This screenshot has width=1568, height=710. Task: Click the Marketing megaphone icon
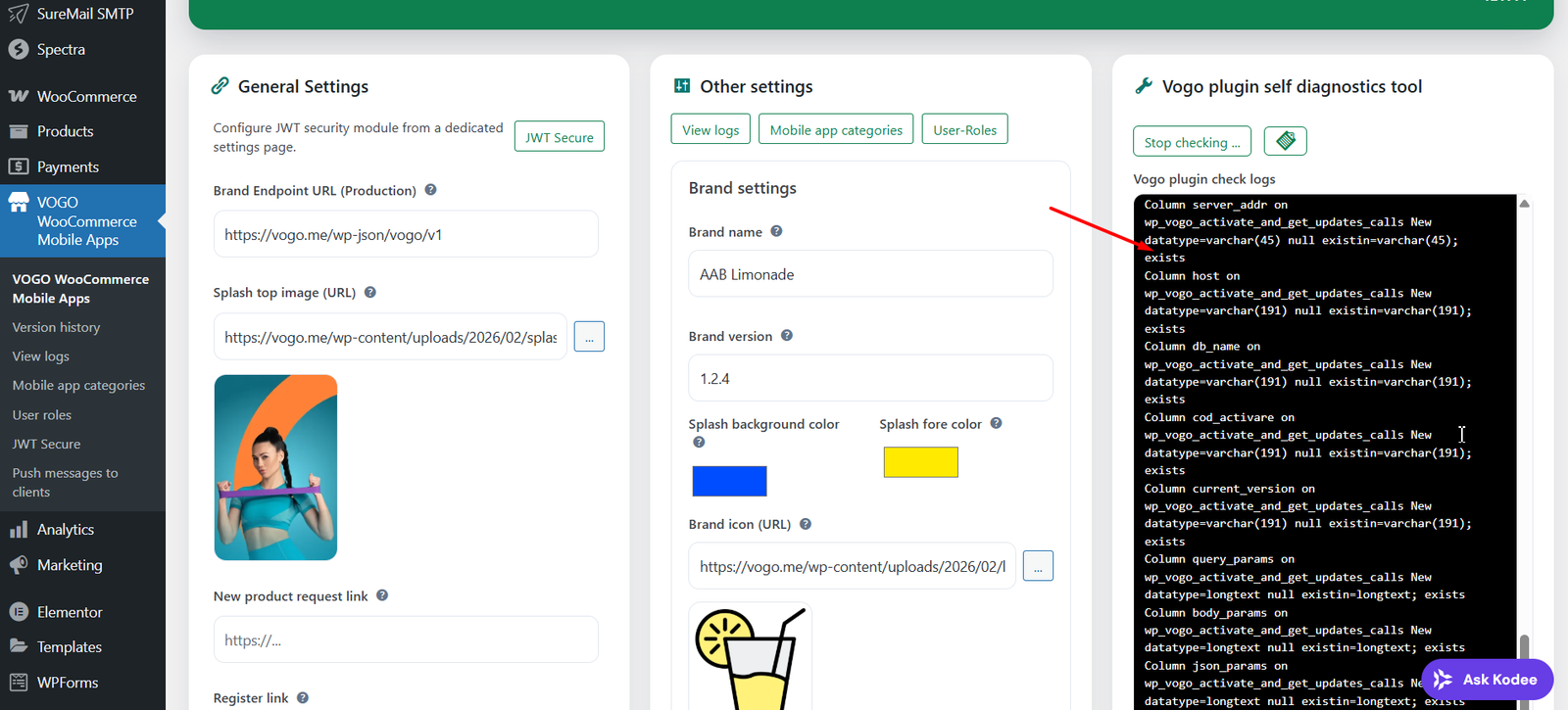coord(19,565)
